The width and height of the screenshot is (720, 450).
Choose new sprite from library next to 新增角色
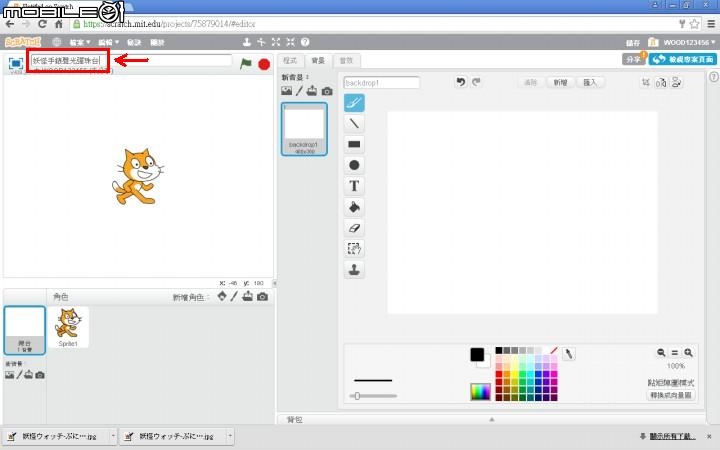coord(222,296)
